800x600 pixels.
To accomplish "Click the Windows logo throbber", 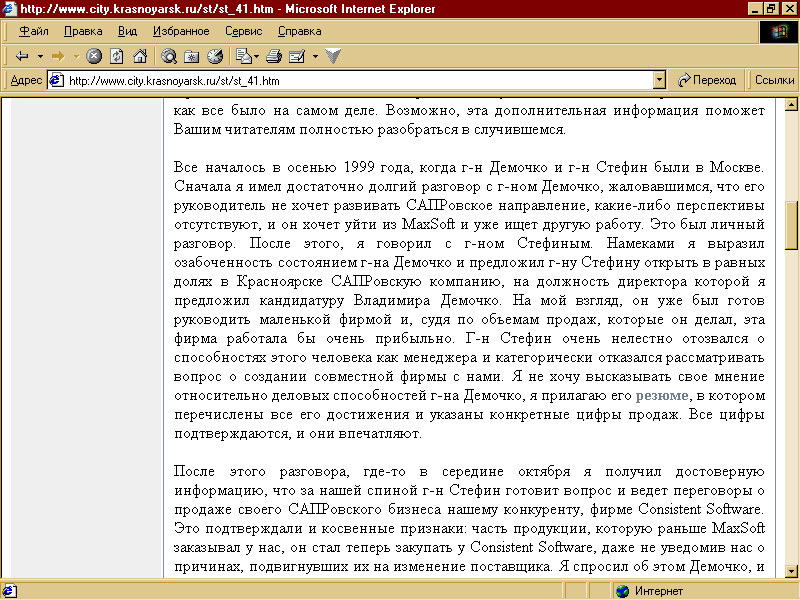I will pyautogui.click(x=779, y=32).
